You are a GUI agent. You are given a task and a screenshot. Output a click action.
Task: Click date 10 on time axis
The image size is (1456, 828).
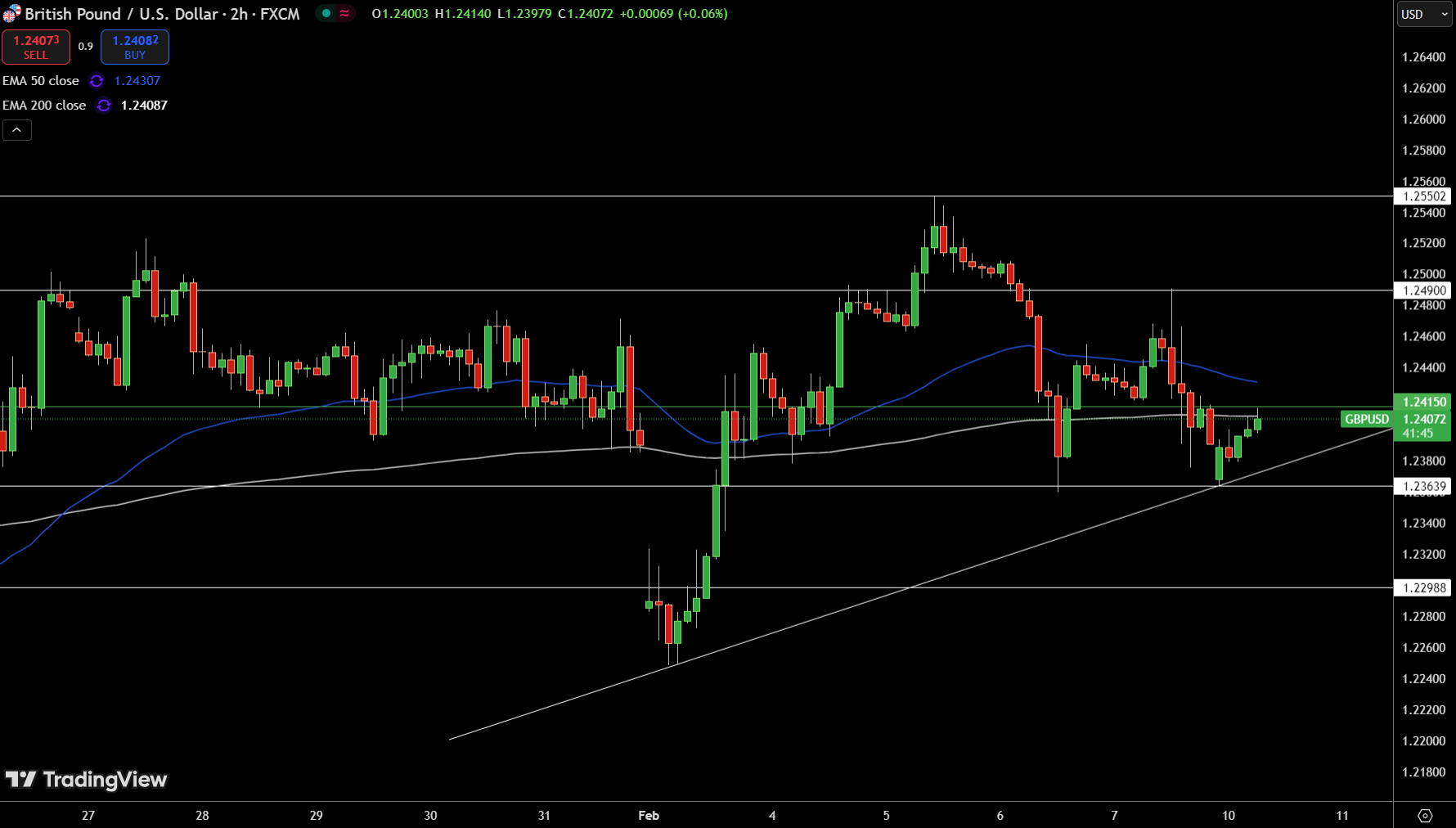point(1229,816)
